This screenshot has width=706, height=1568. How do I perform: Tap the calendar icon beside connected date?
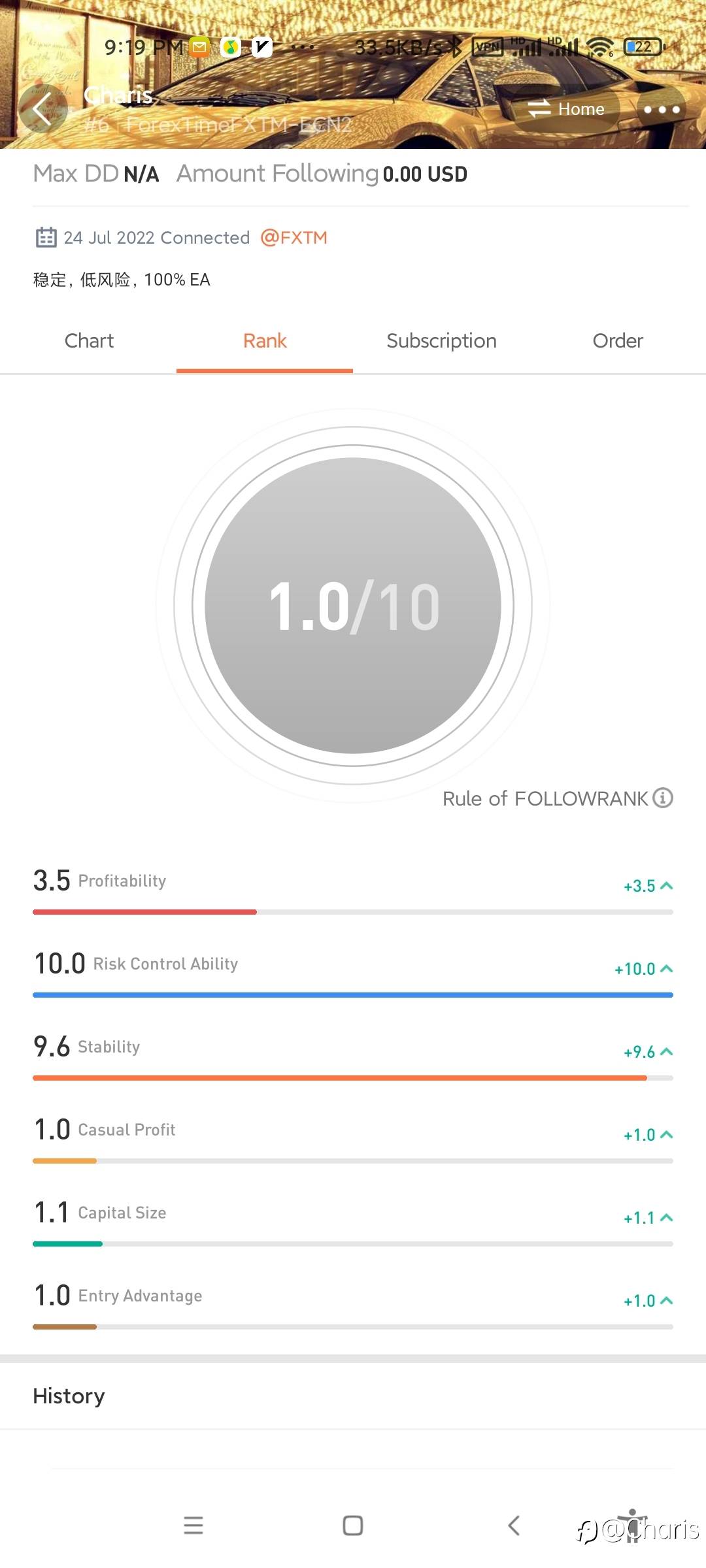coord(46,237)
